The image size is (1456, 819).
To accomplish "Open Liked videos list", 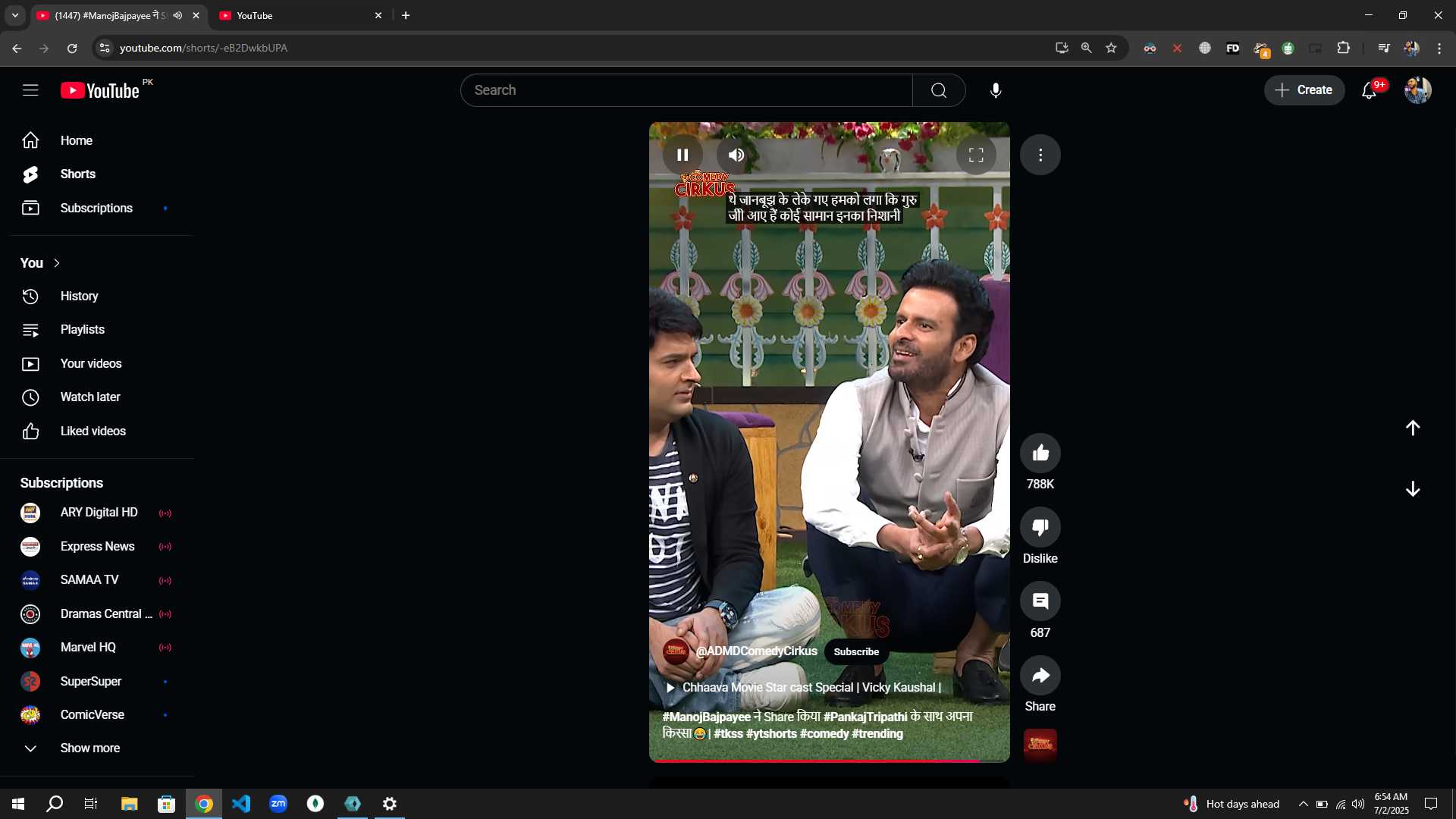I will tap(97, 431).
